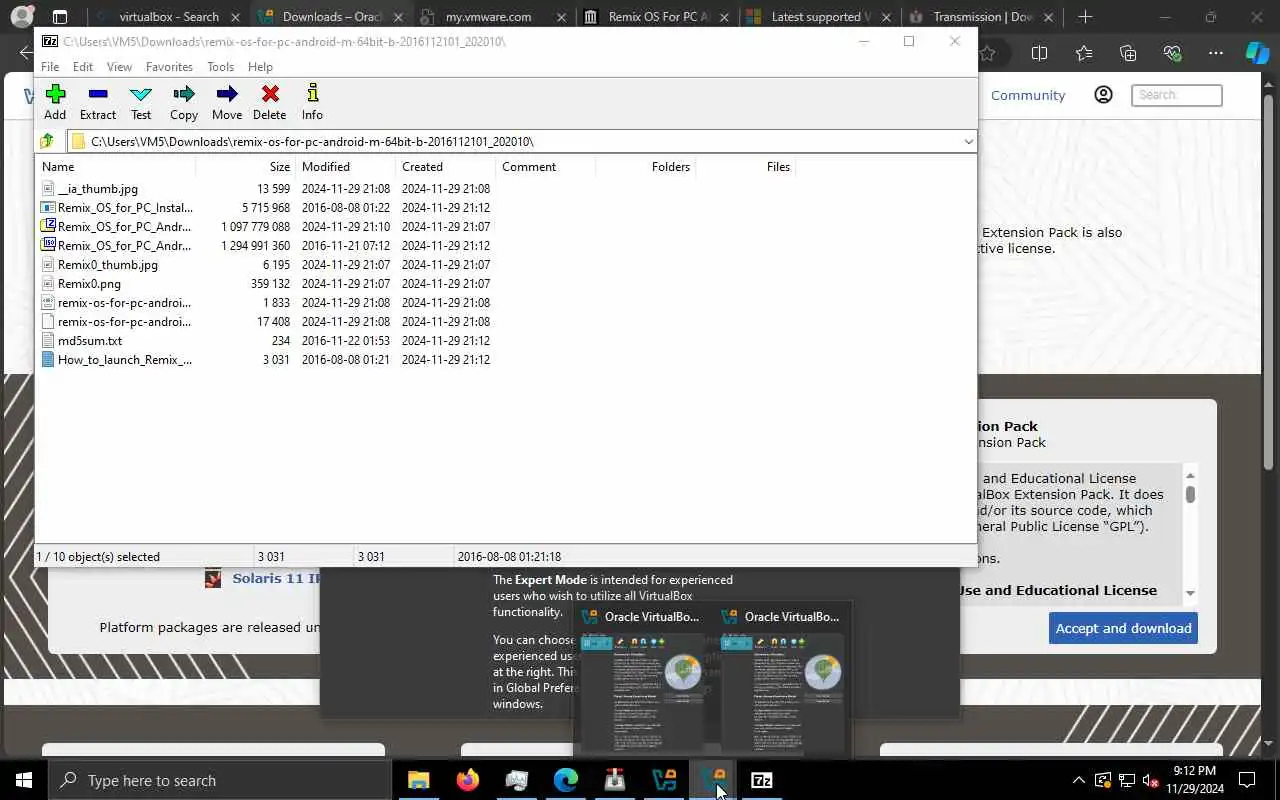Click the Files column header

(745, 167)
